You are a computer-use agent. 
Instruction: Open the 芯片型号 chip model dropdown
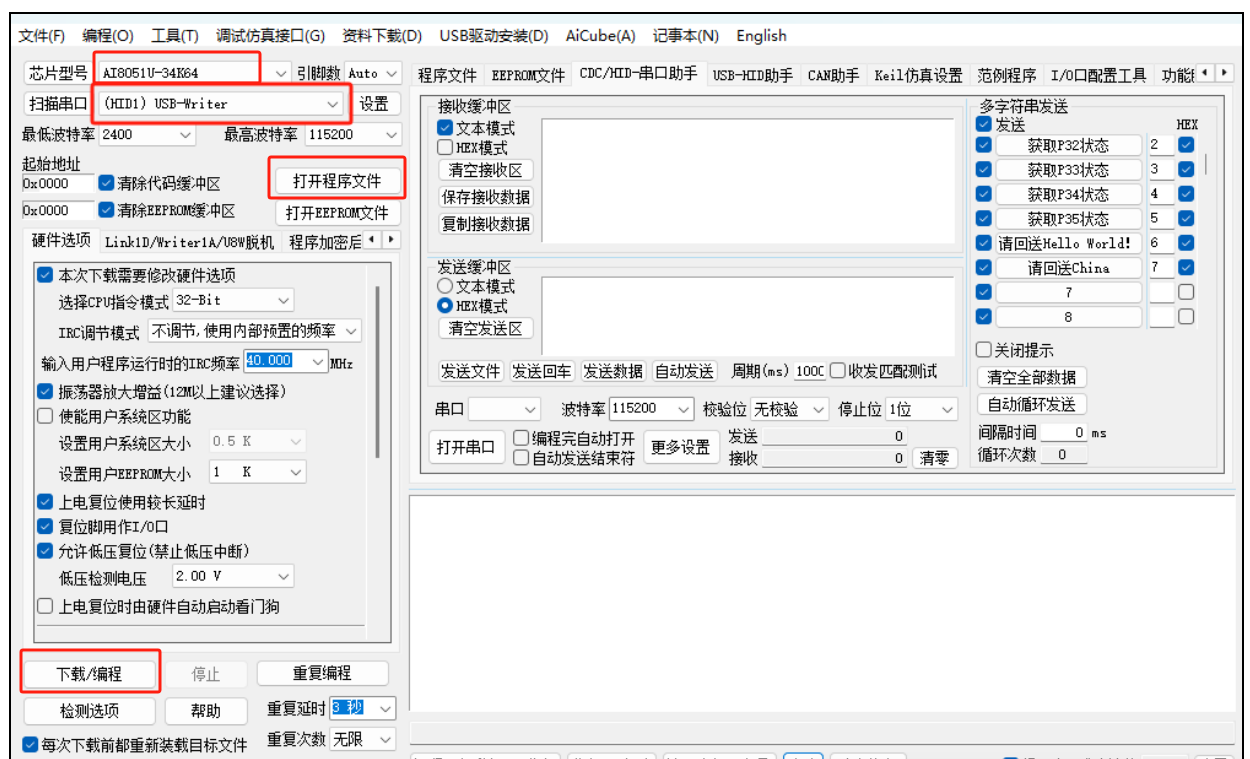[180, 73]
